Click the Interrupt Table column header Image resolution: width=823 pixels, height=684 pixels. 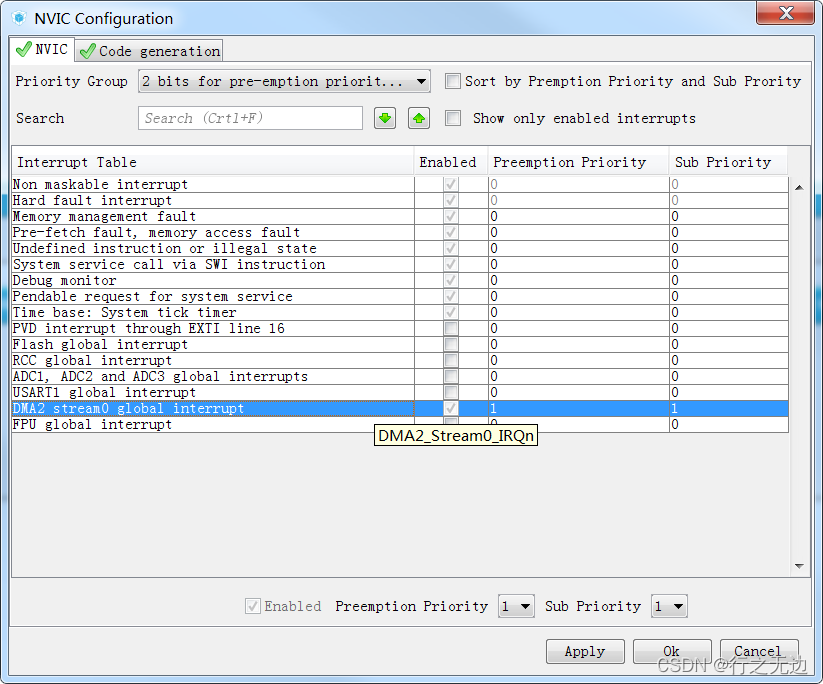pyautogui.click(x=213, y=162)
